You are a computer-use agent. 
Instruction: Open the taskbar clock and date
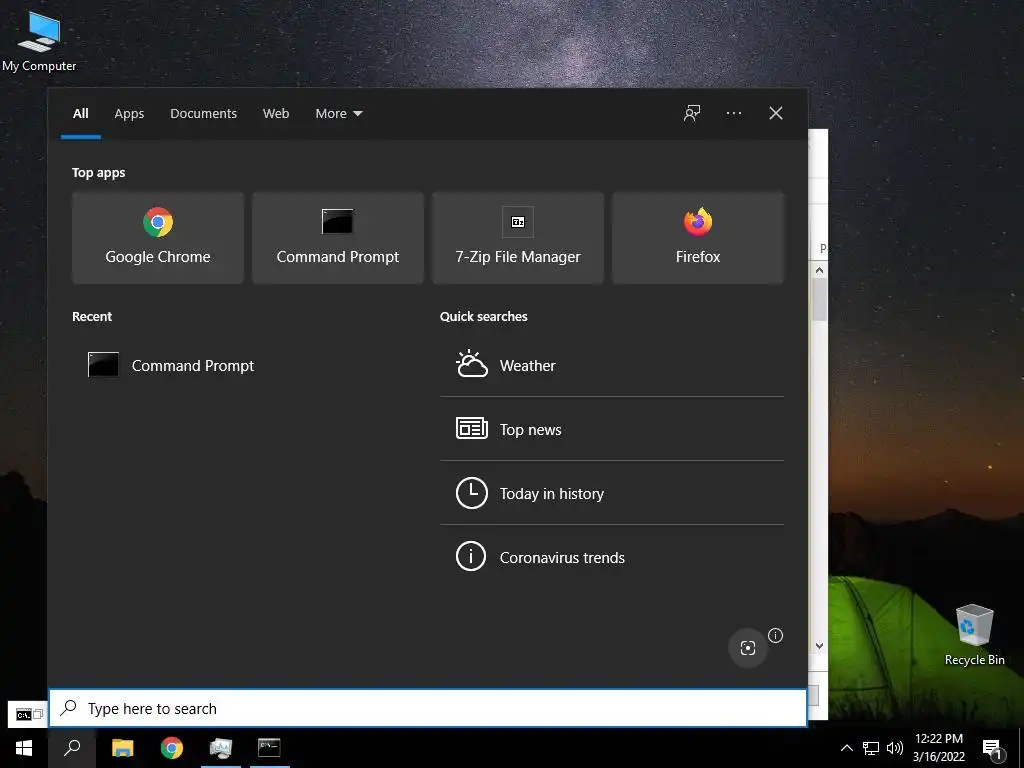pyautogui.click(x=938, y=748)
